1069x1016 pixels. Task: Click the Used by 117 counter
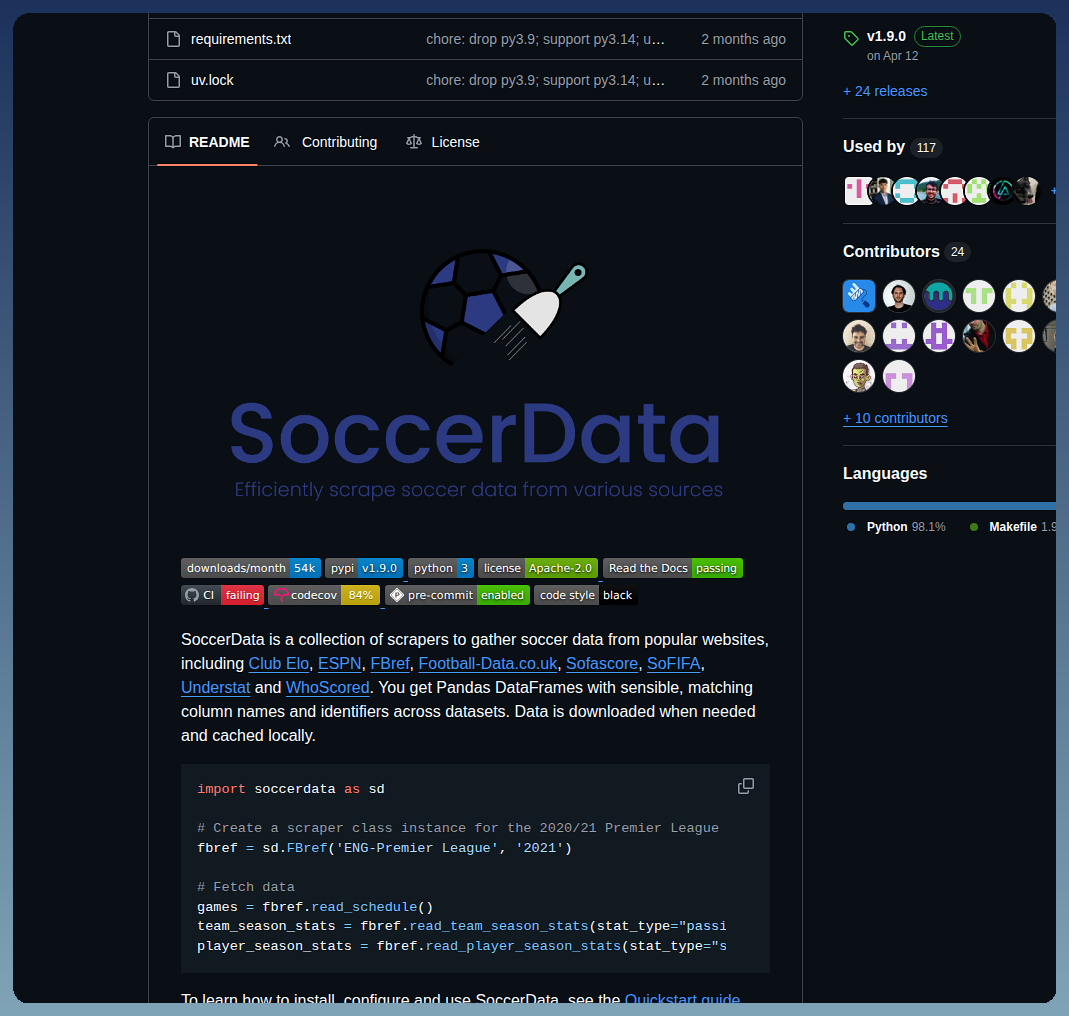click(x=926, y=148)
